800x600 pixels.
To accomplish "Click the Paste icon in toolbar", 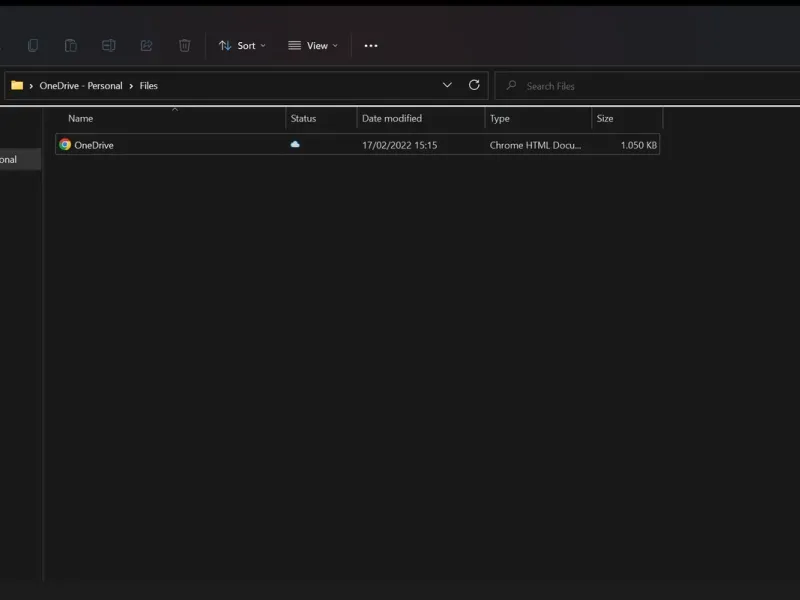I will [x=71, y=45].
